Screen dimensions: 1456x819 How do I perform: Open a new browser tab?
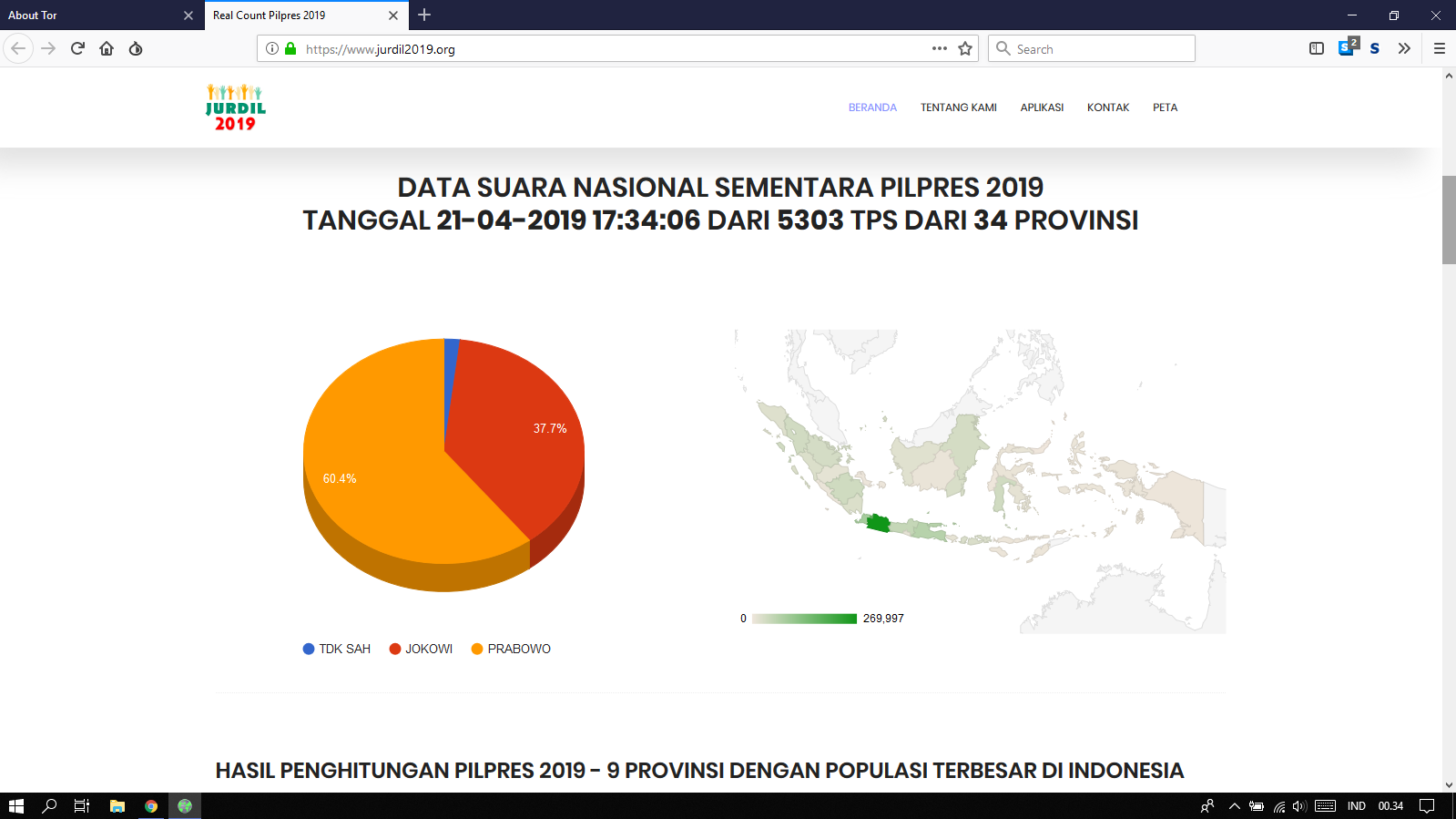pos(424,15)
